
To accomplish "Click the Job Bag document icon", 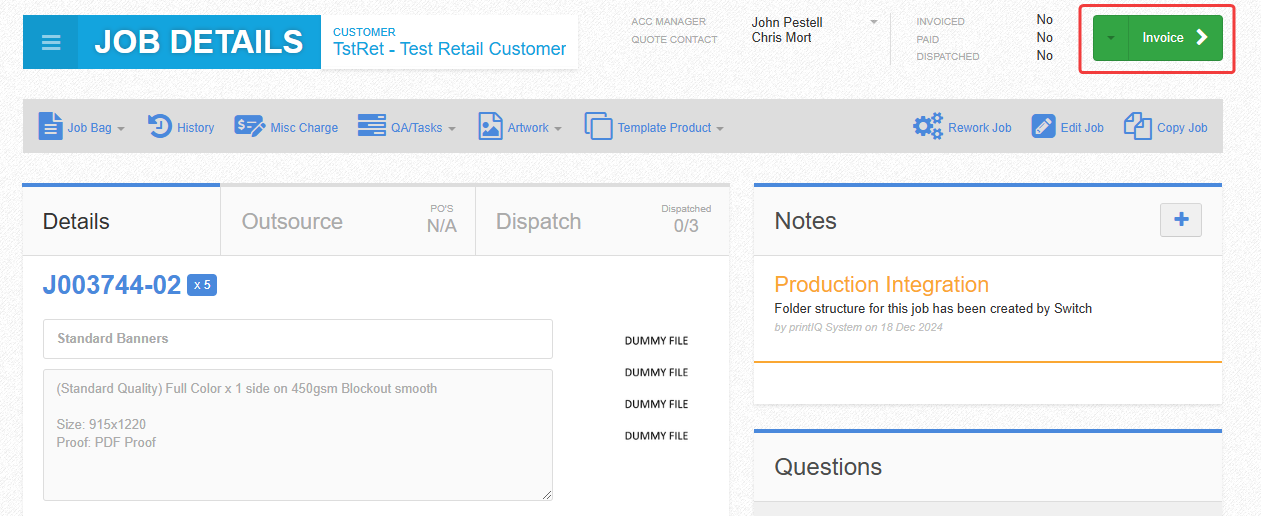I will (50, 127).
